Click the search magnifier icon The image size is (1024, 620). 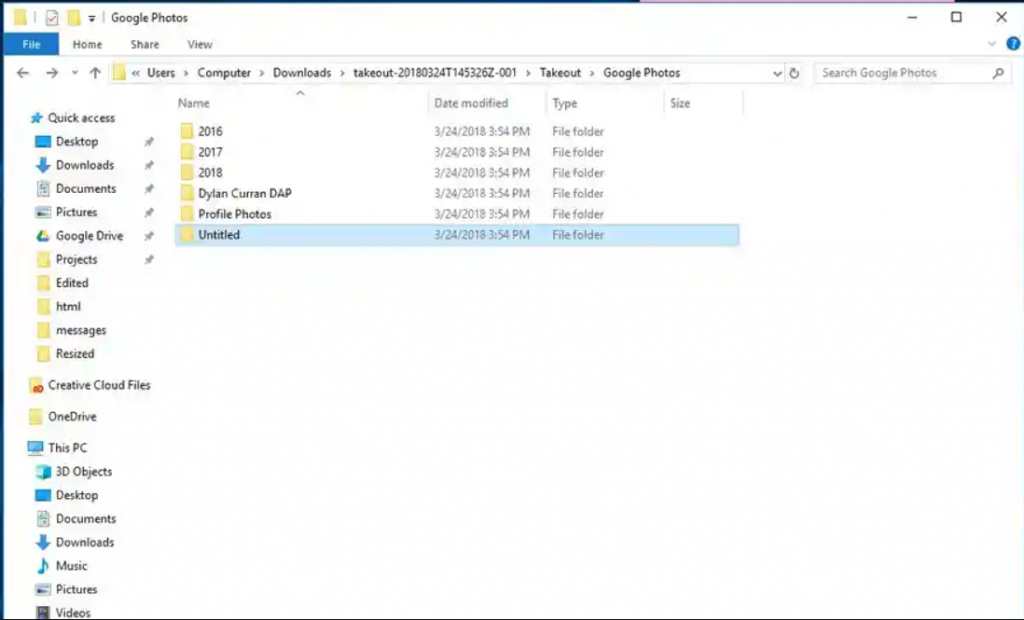point(998,73)
